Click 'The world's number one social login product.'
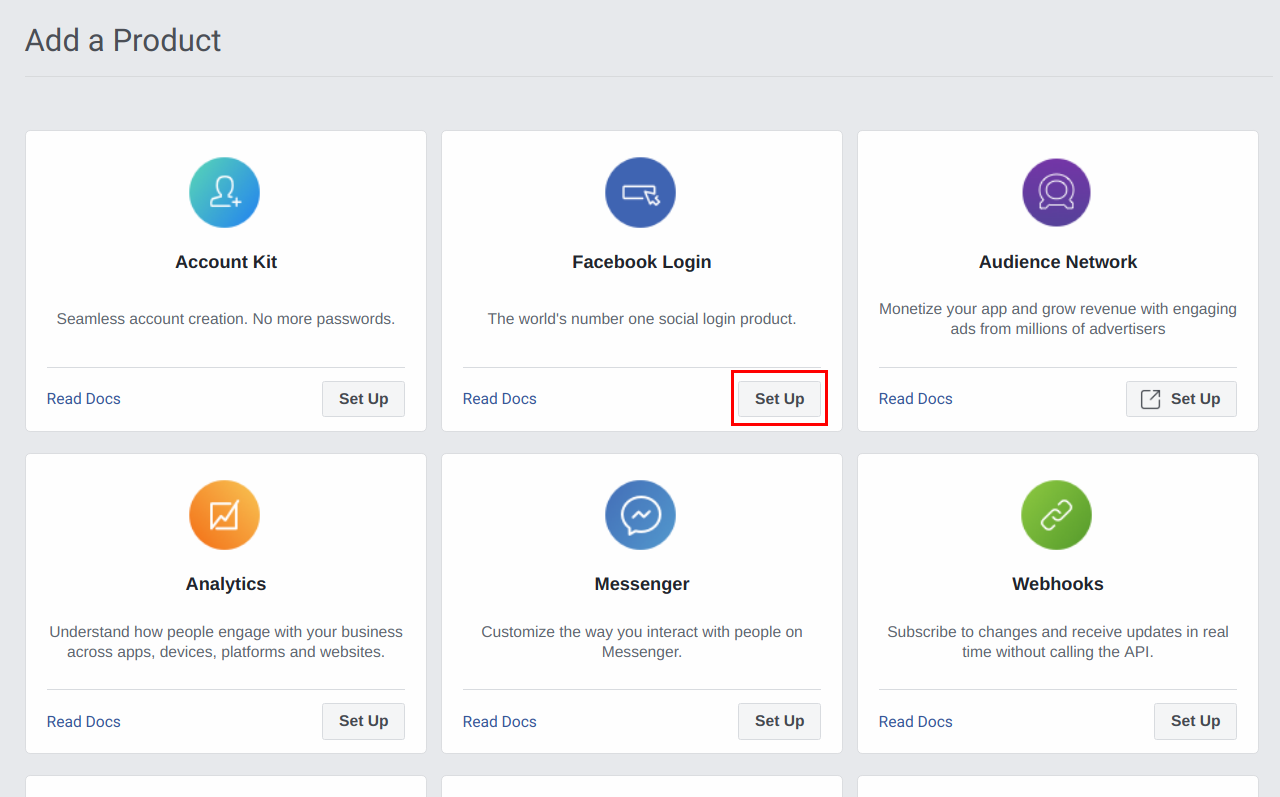This screenshot has height=797, width=1280. [x=642, y=319]
